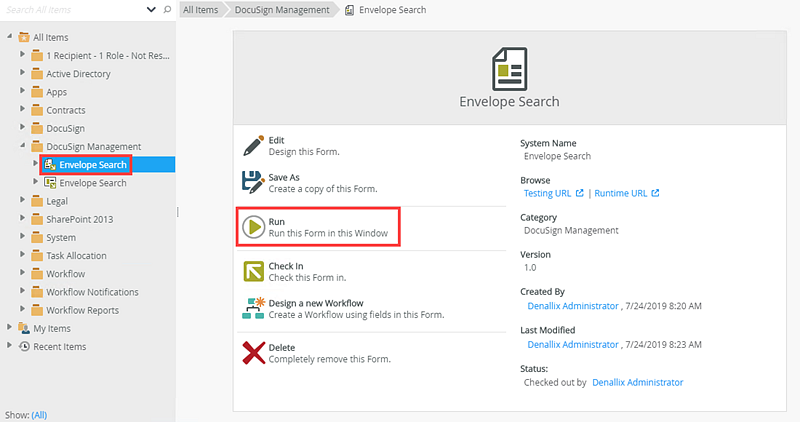Click the Apps folder icon

[x=37, y=92]
